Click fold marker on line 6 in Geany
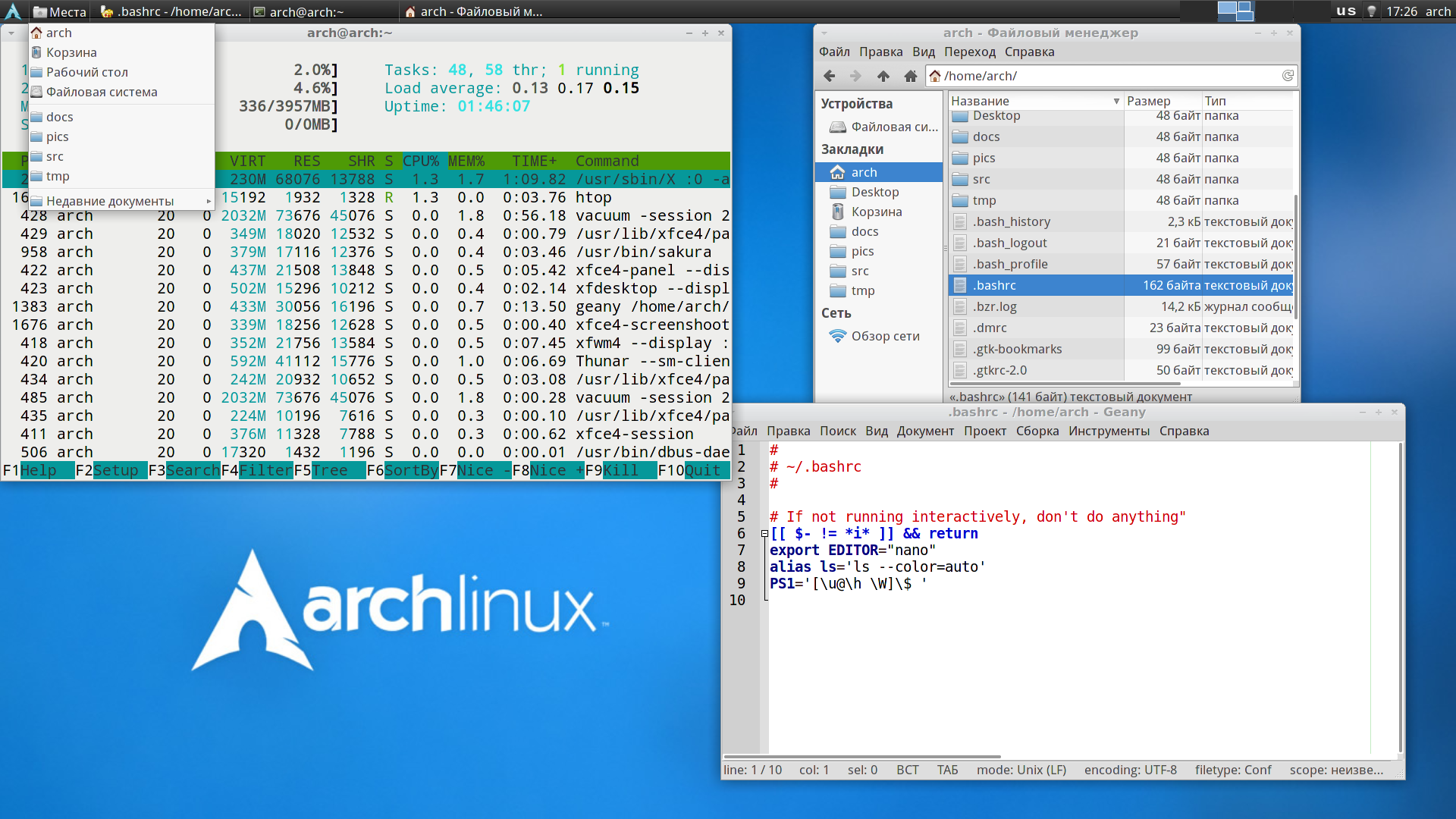This screenshot has height=819, width=1456. pyautogui.click(x=764, y=534)
